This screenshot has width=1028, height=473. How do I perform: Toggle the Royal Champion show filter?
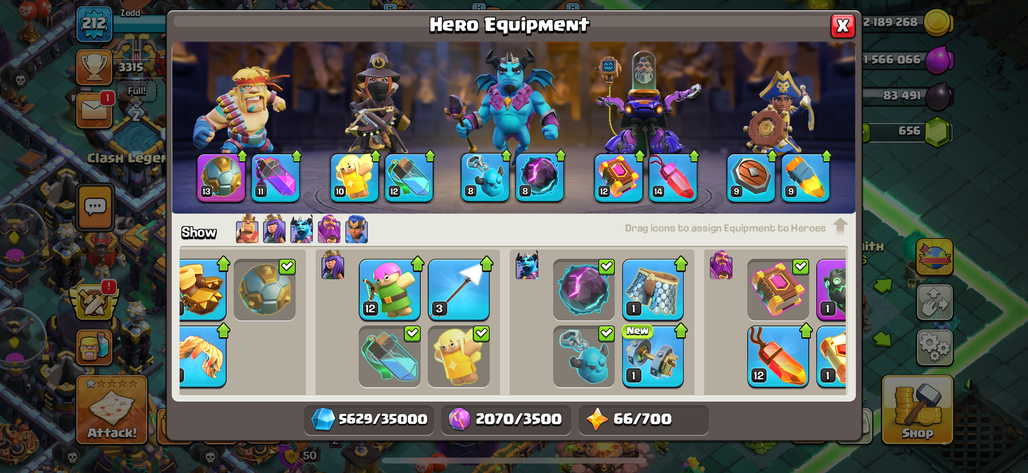click(x=356, y=229)
